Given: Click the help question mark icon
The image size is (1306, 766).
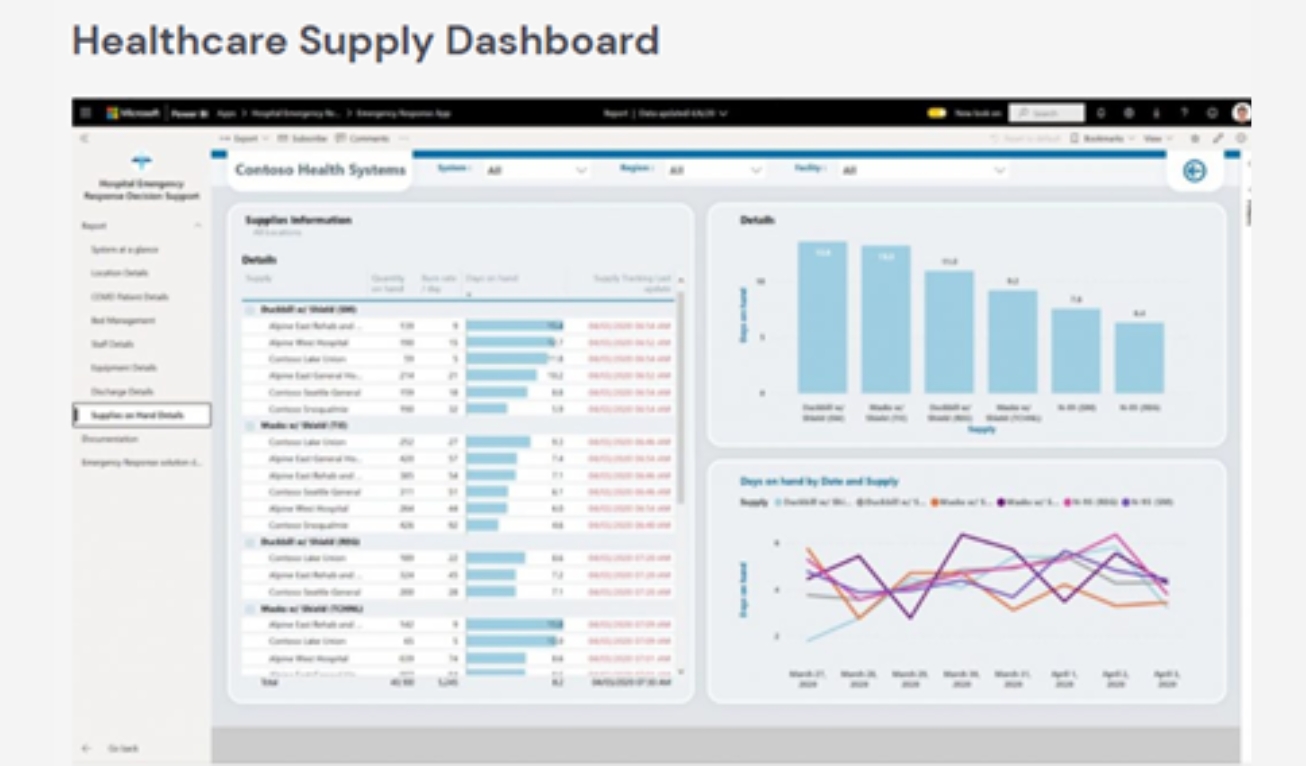Looking at the screenshot, I should click(x=1184, y=113).
